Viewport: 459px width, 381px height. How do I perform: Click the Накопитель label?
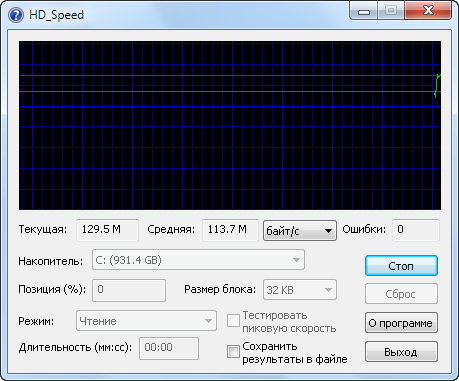click(x=51, y=261)
